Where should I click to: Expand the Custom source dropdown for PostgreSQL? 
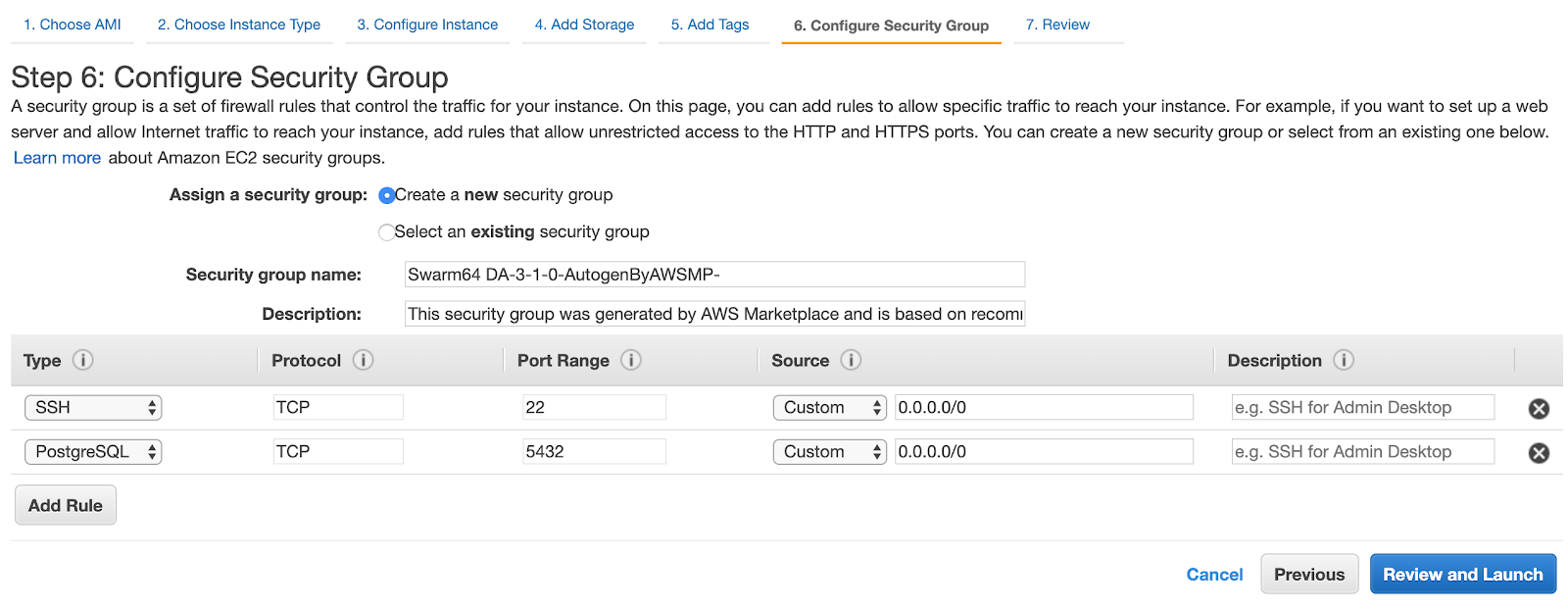[829, 452]
